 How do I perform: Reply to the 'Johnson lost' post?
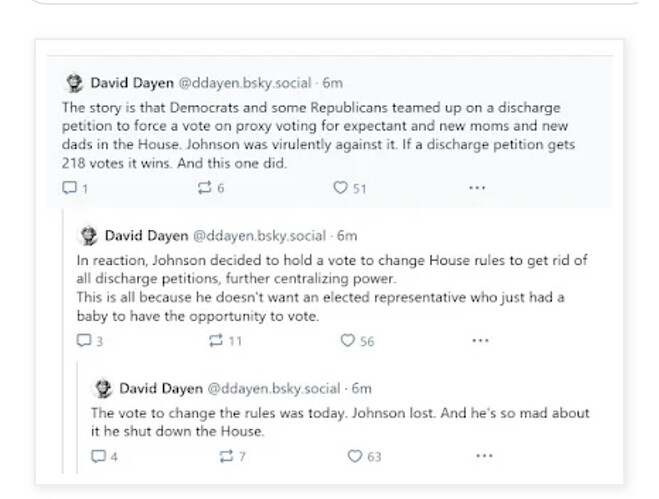pyautogui.click(x=104, y=456)
